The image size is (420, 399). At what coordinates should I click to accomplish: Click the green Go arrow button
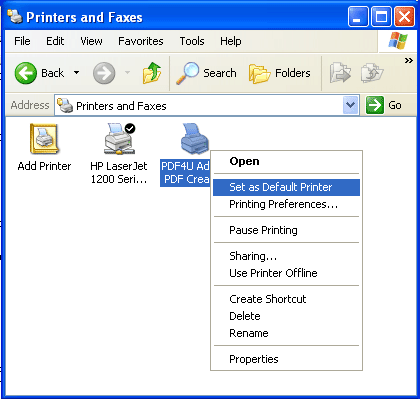pos(375,105)
